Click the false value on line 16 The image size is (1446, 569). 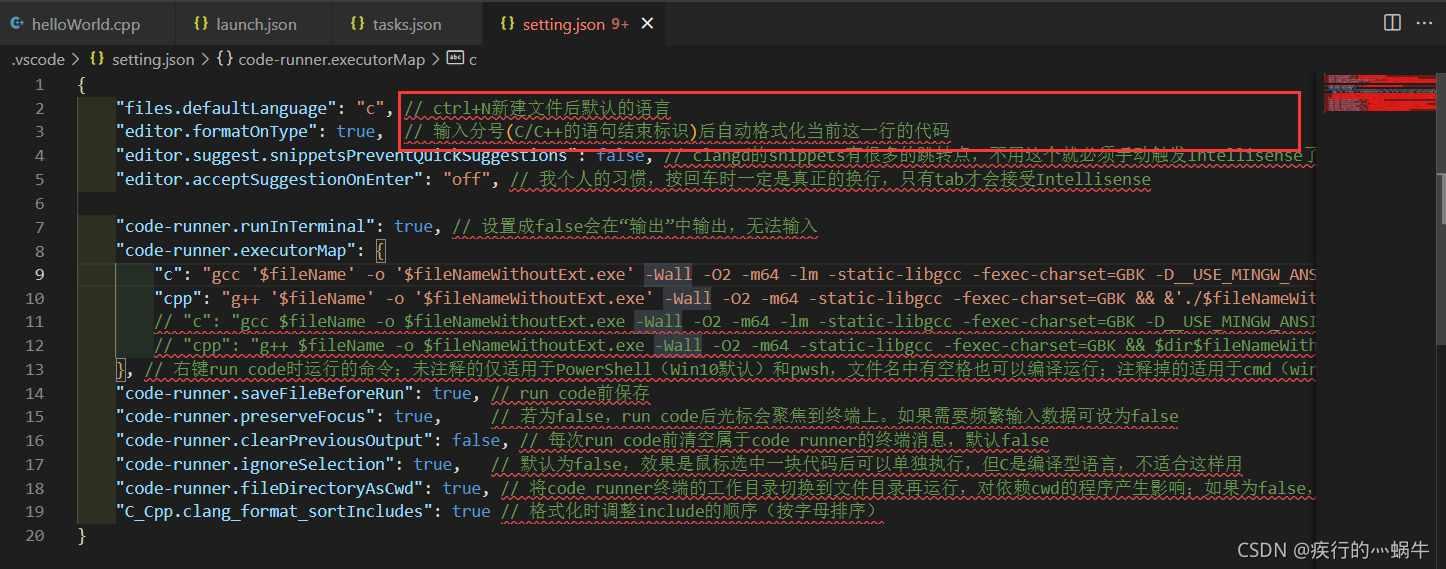(x=476, y=440)
